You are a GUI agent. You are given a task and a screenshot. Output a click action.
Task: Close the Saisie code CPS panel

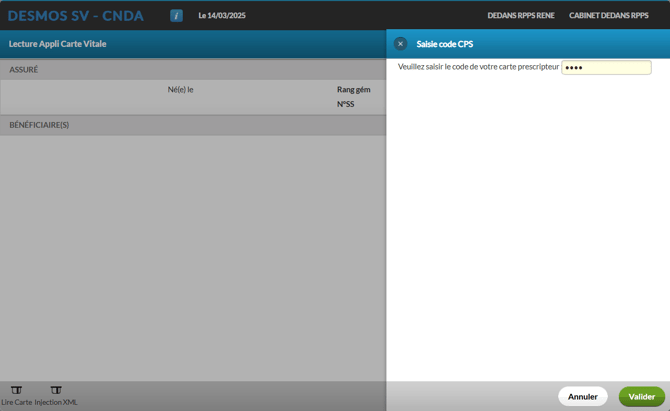click(x=400, y=44)
